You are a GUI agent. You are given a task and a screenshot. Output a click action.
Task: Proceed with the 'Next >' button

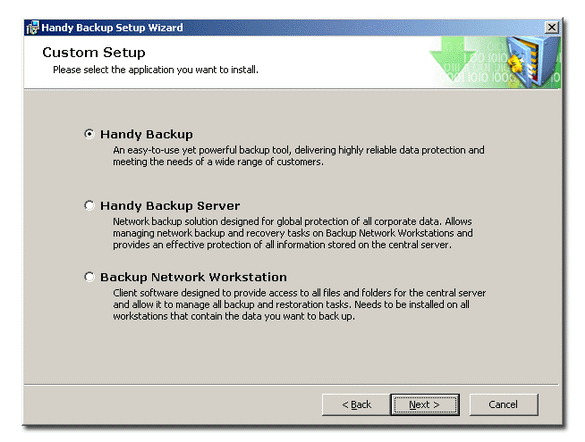click(x=425, y=404)
